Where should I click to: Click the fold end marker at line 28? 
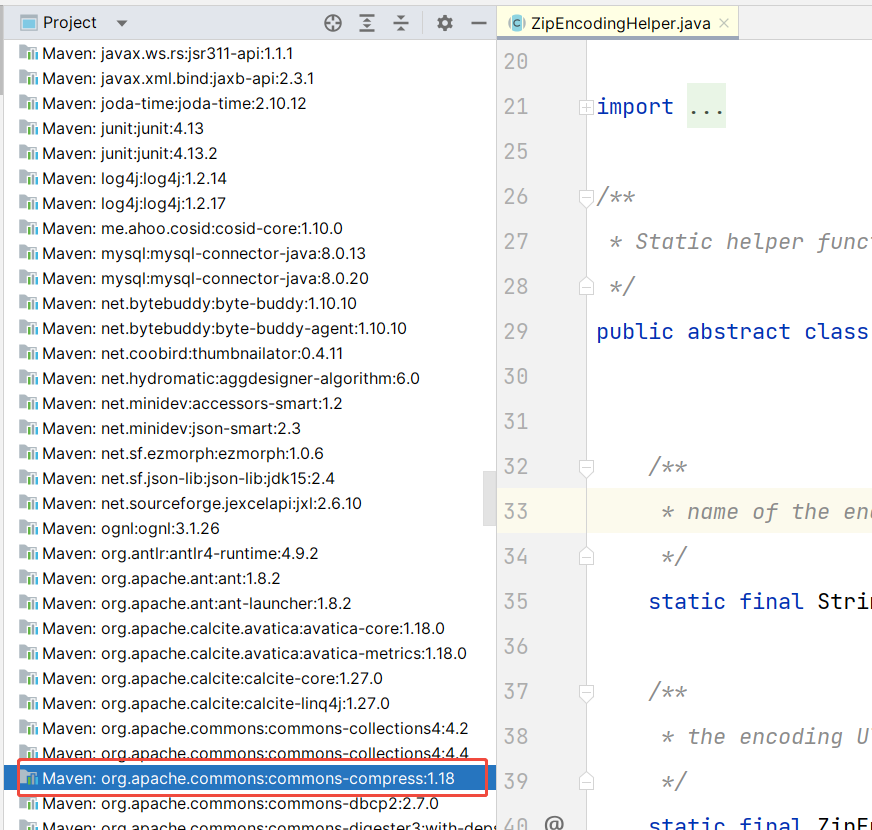[x=586, y=286]
